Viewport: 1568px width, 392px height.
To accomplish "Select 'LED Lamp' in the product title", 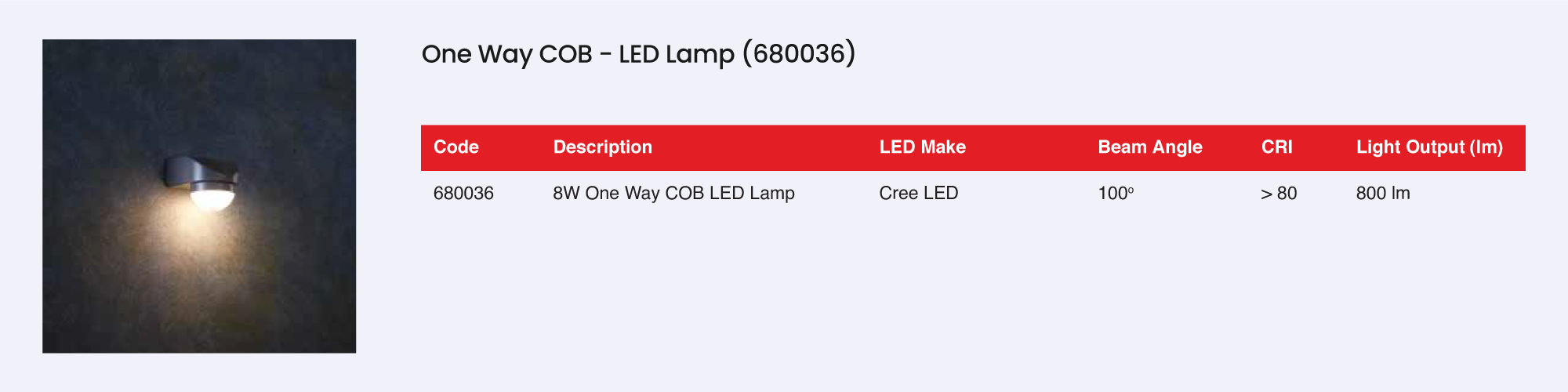I will [x=676, y=54].
